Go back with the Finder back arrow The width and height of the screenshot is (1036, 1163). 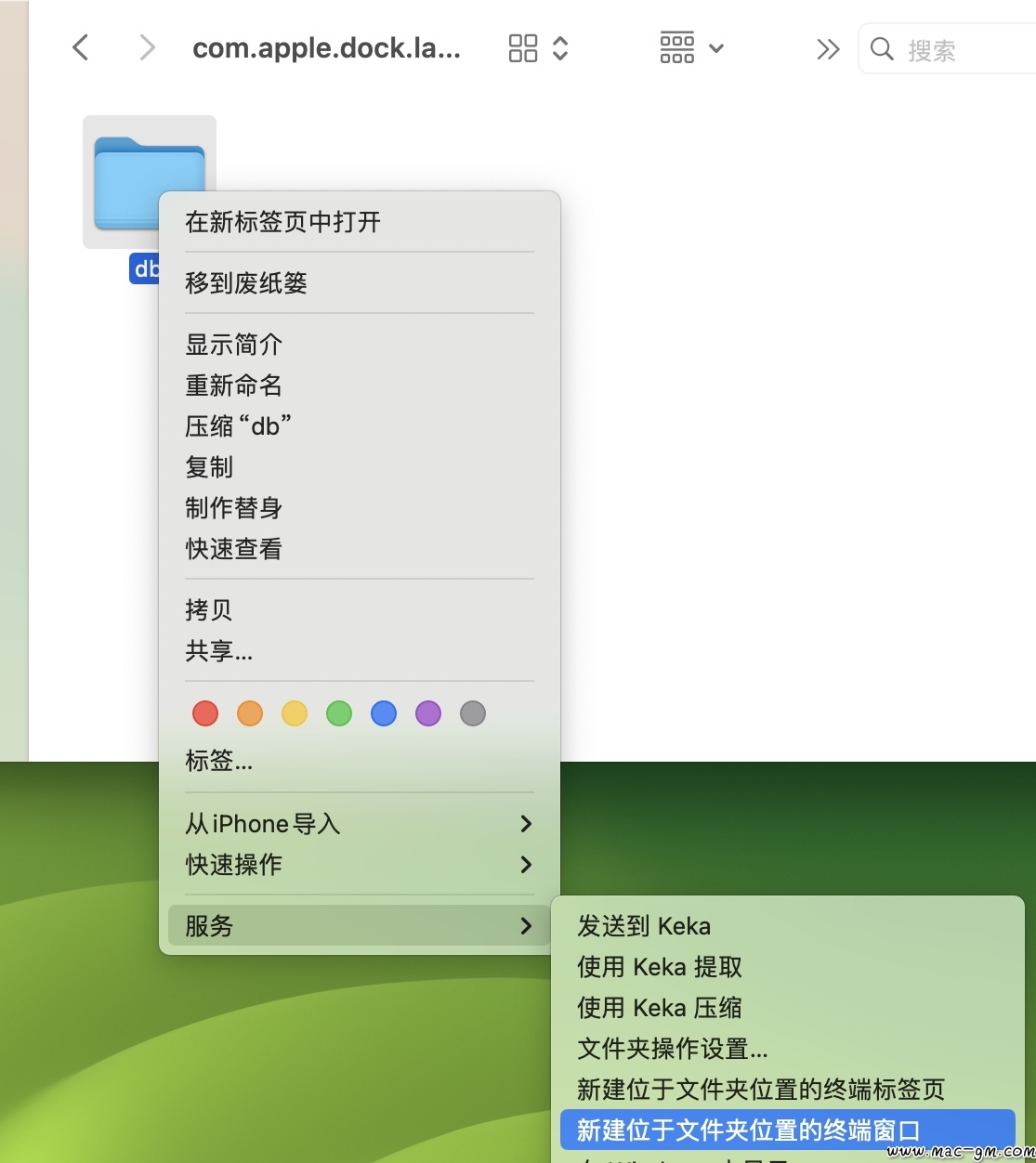tap(81, 47)
